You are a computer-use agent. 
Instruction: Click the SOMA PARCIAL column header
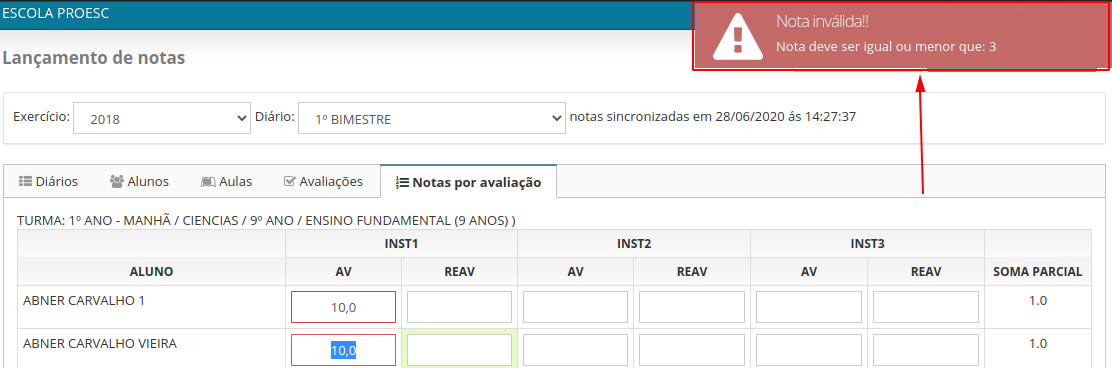coord(1038,272)
